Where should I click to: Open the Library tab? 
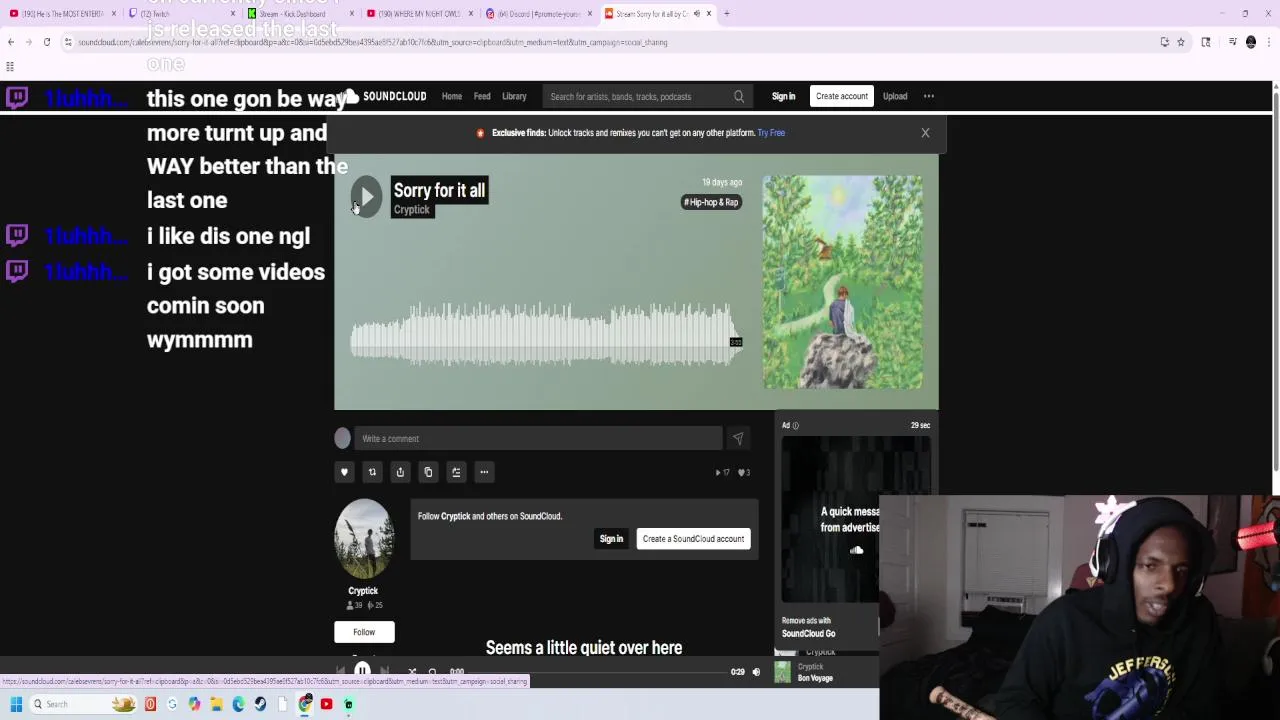[x=514, y=96]
